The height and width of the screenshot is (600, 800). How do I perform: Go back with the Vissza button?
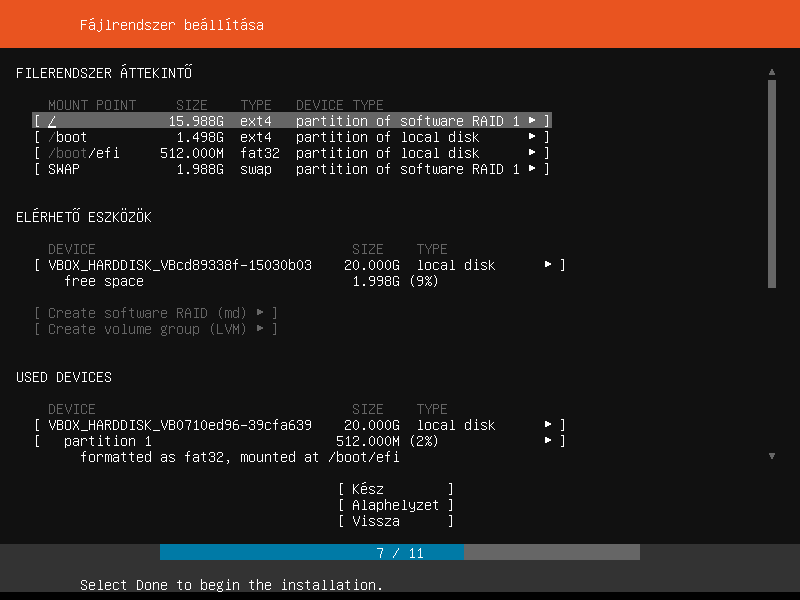click(x=395, y=521)
